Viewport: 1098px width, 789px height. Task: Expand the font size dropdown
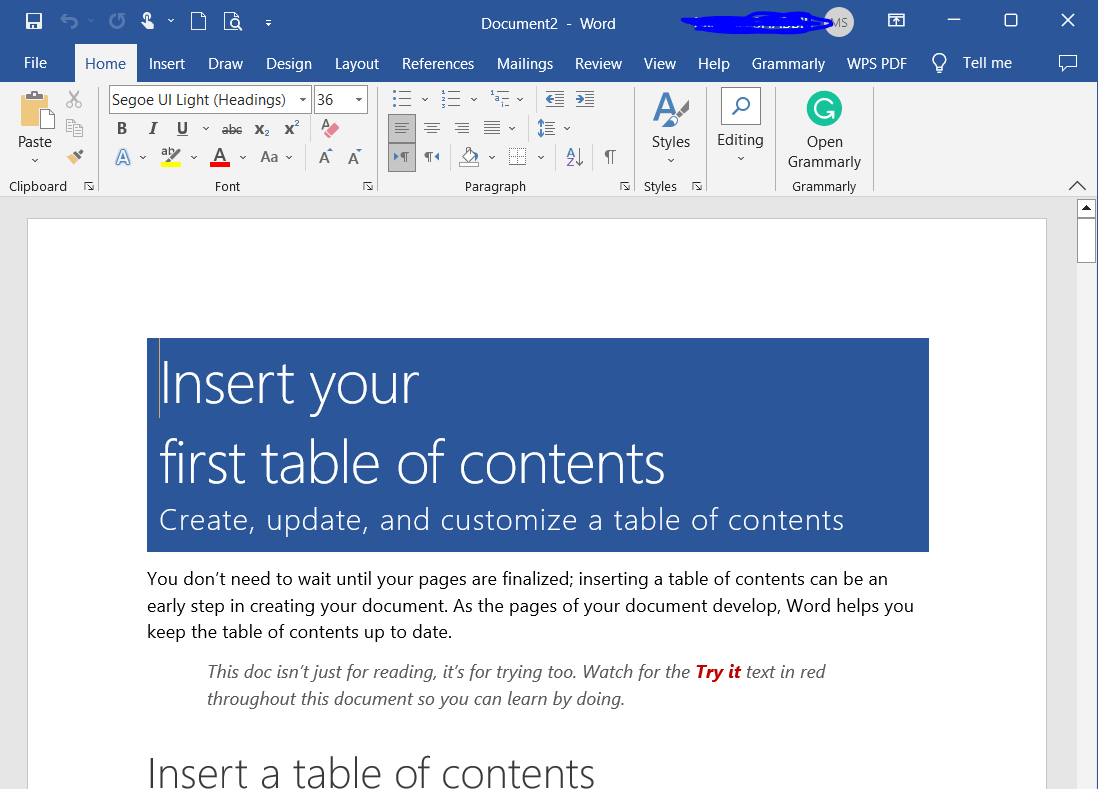point(359,100)
